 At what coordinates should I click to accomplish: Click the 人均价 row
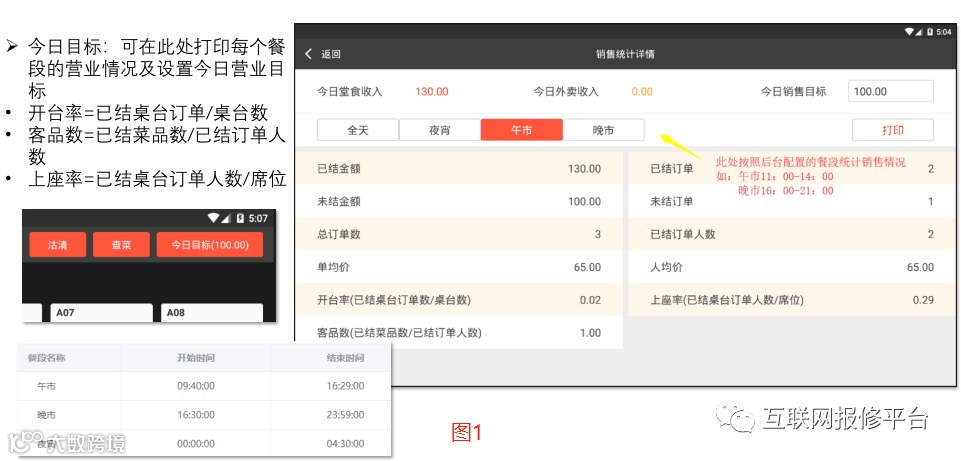[791, 267]
